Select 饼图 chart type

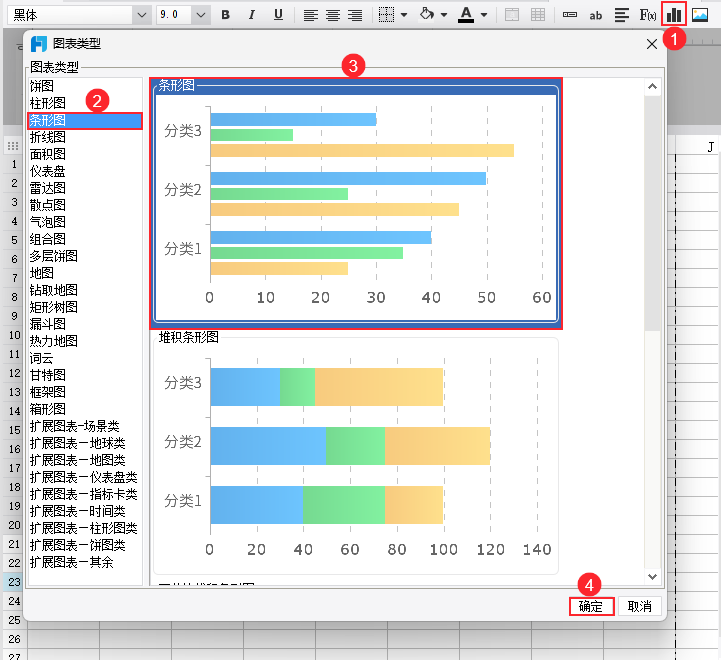(85, 86)
